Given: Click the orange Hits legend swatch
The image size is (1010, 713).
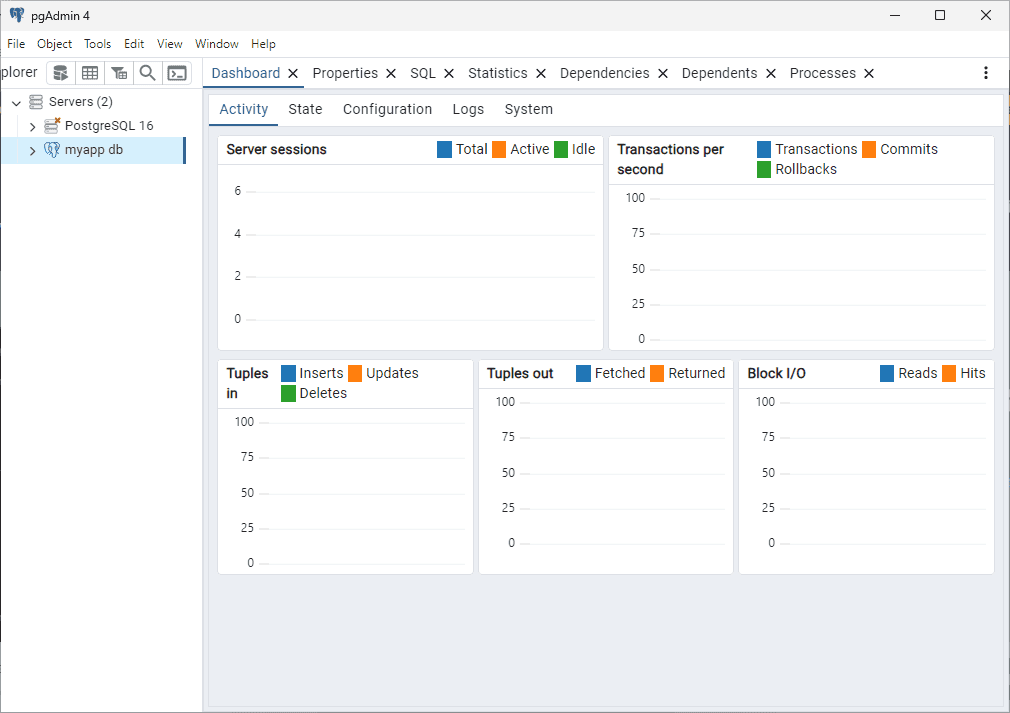Looking at the screenshot, I should (949, 374).
